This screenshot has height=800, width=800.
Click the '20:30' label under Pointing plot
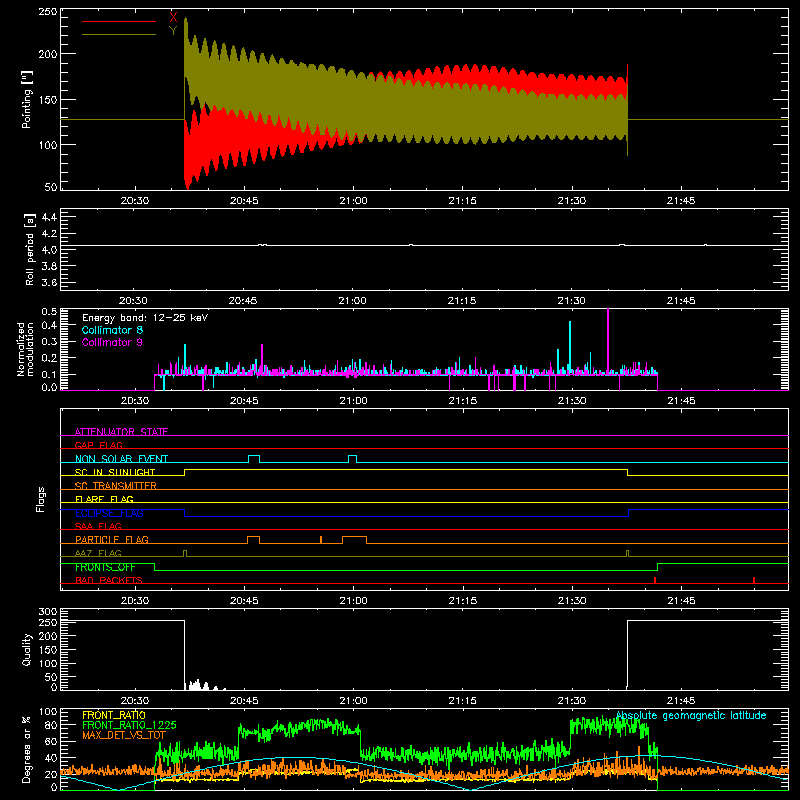click(x=135, y=201)
